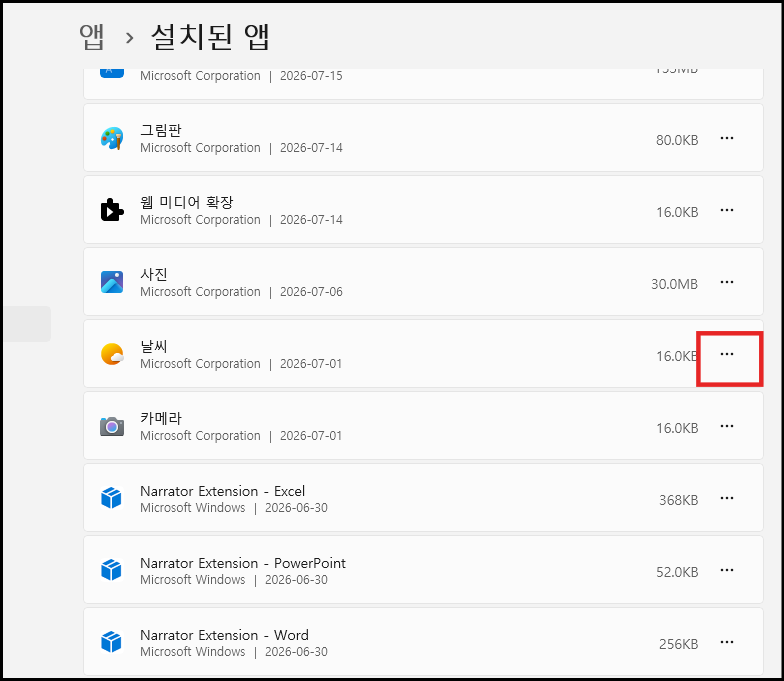The height and width of the screenshot is (681, 784).
Task: Click the 52.0KB size value
Action: (677, 572)
